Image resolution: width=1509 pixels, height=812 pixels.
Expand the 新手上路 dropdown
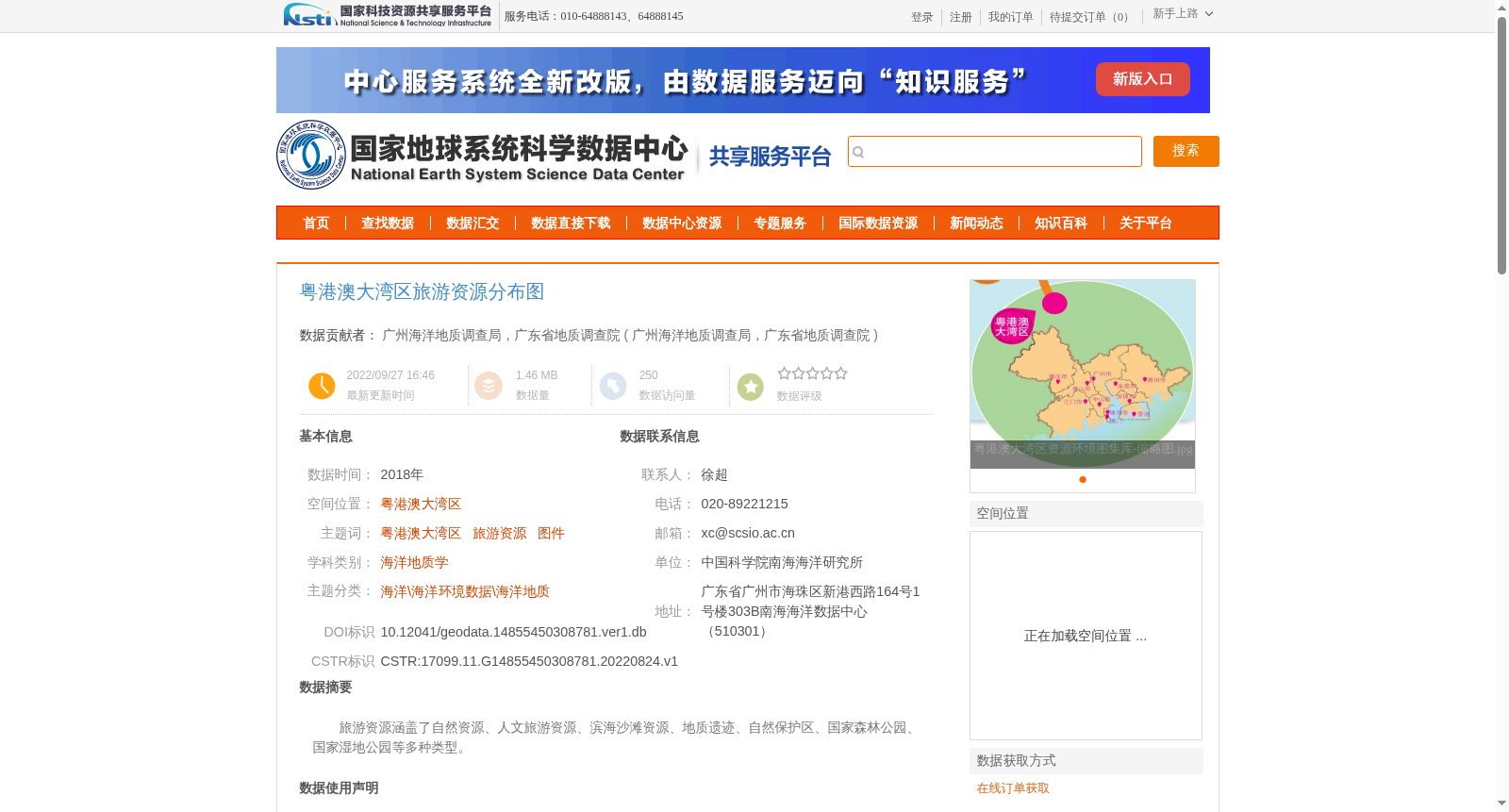click(x=1183, y=14)
